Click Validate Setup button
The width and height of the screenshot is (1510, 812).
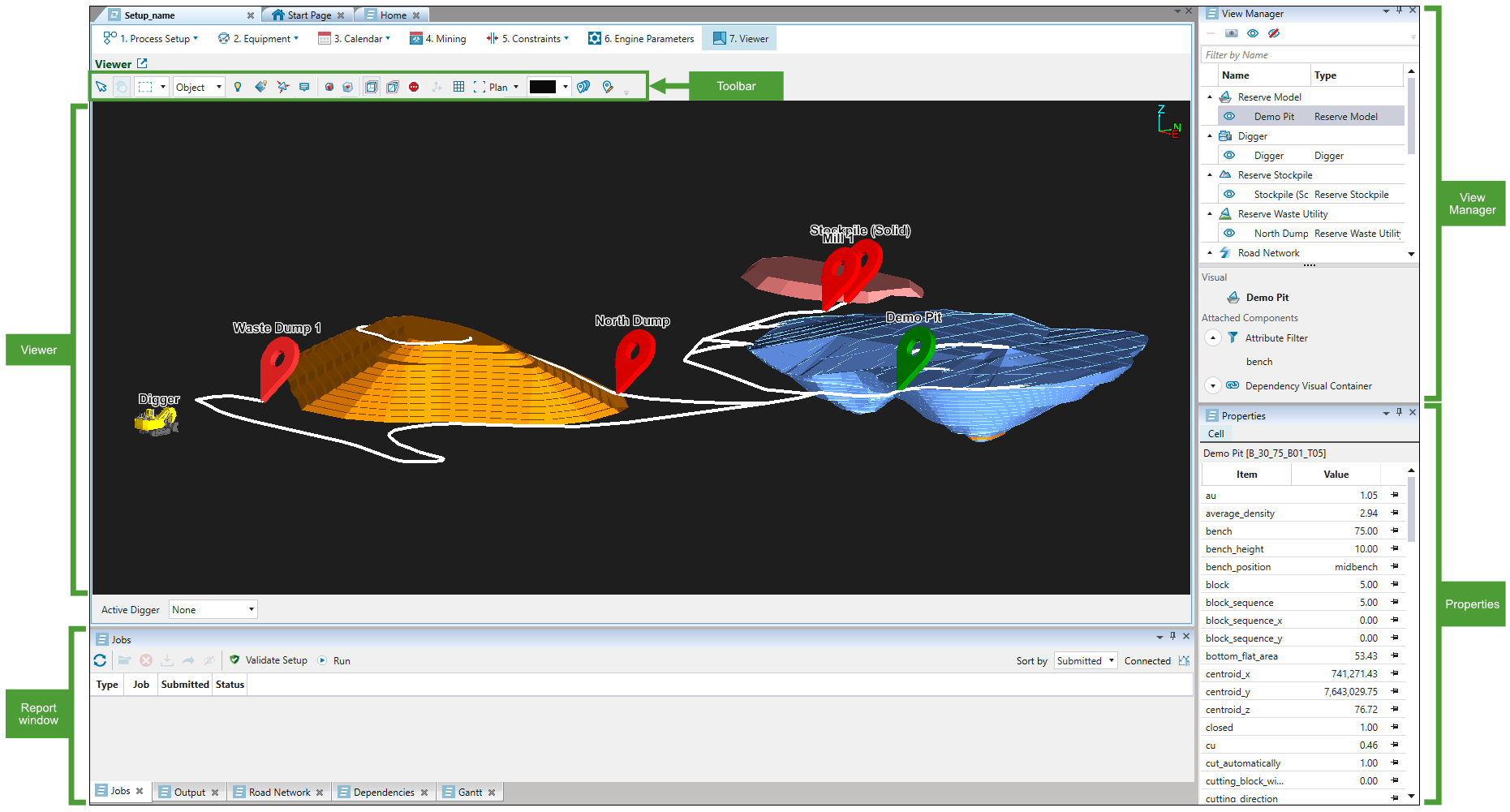pyautogui.click(x=269, y=660)
